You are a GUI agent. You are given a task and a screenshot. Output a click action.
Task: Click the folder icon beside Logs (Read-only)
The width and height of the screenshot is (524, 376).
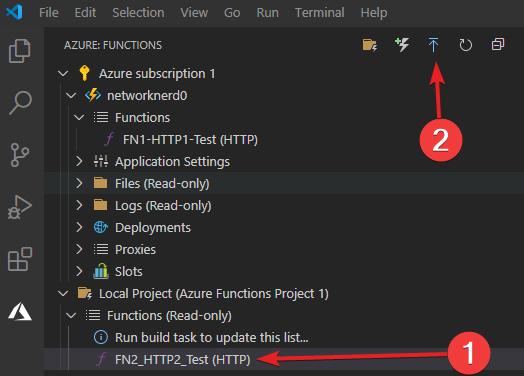click(x=101, y=205)
